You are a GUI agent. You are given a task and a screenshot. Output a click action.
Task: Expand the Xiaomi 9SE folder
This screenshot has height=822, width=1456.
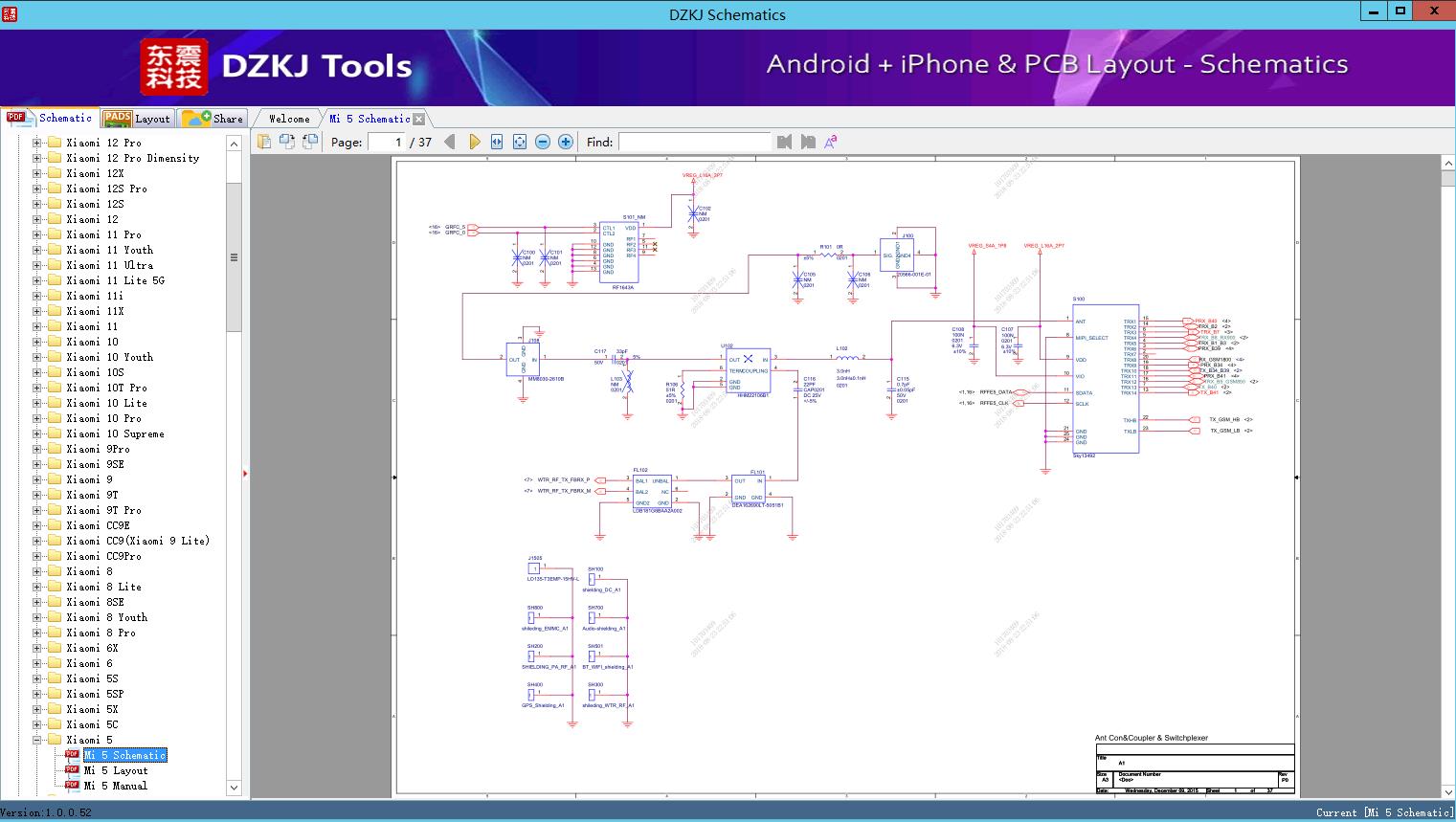[37, 464]
